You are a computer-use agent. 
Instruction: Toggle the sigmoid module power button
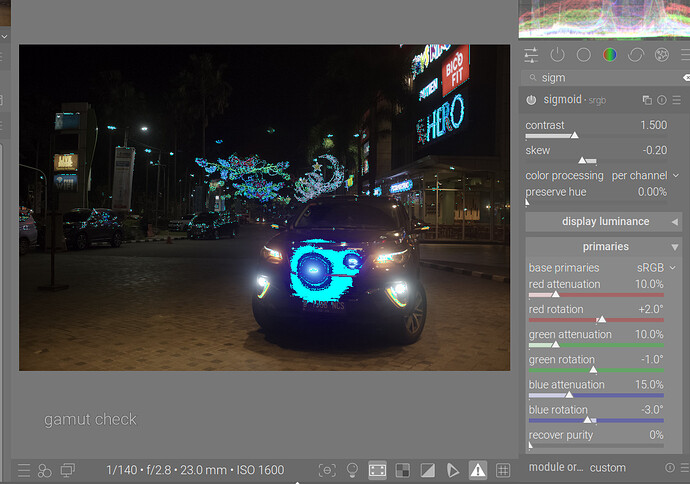[x=531, y=100]
